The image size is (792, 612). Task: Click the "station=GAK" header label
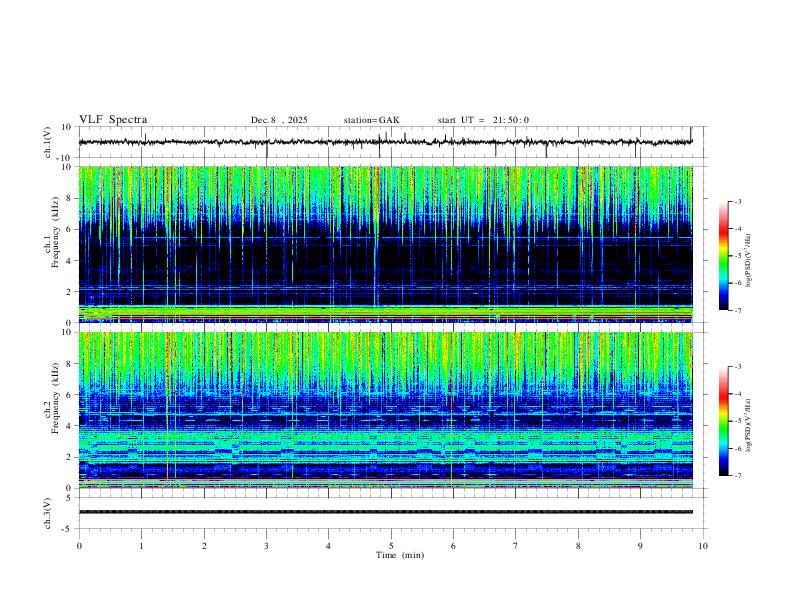click(x=371, y=120)
